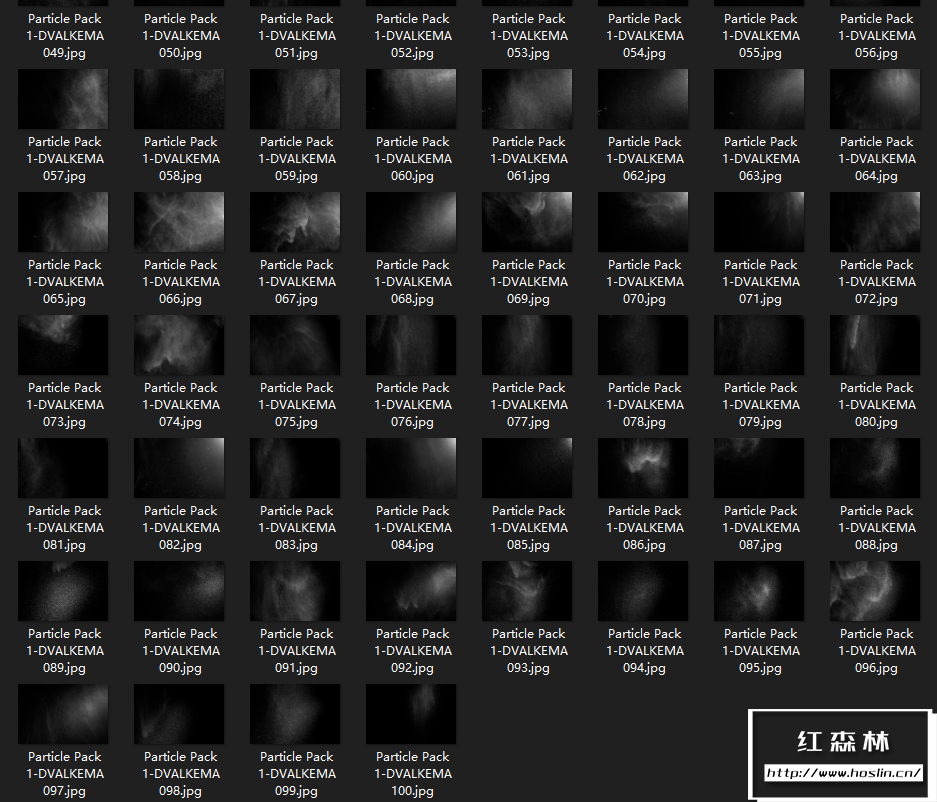Select thumbnail of Particle Pack 1-DVALKEMA 084.jpg
Screen dimensions: 937x802
pyautogui.click(x=411, y=468)
